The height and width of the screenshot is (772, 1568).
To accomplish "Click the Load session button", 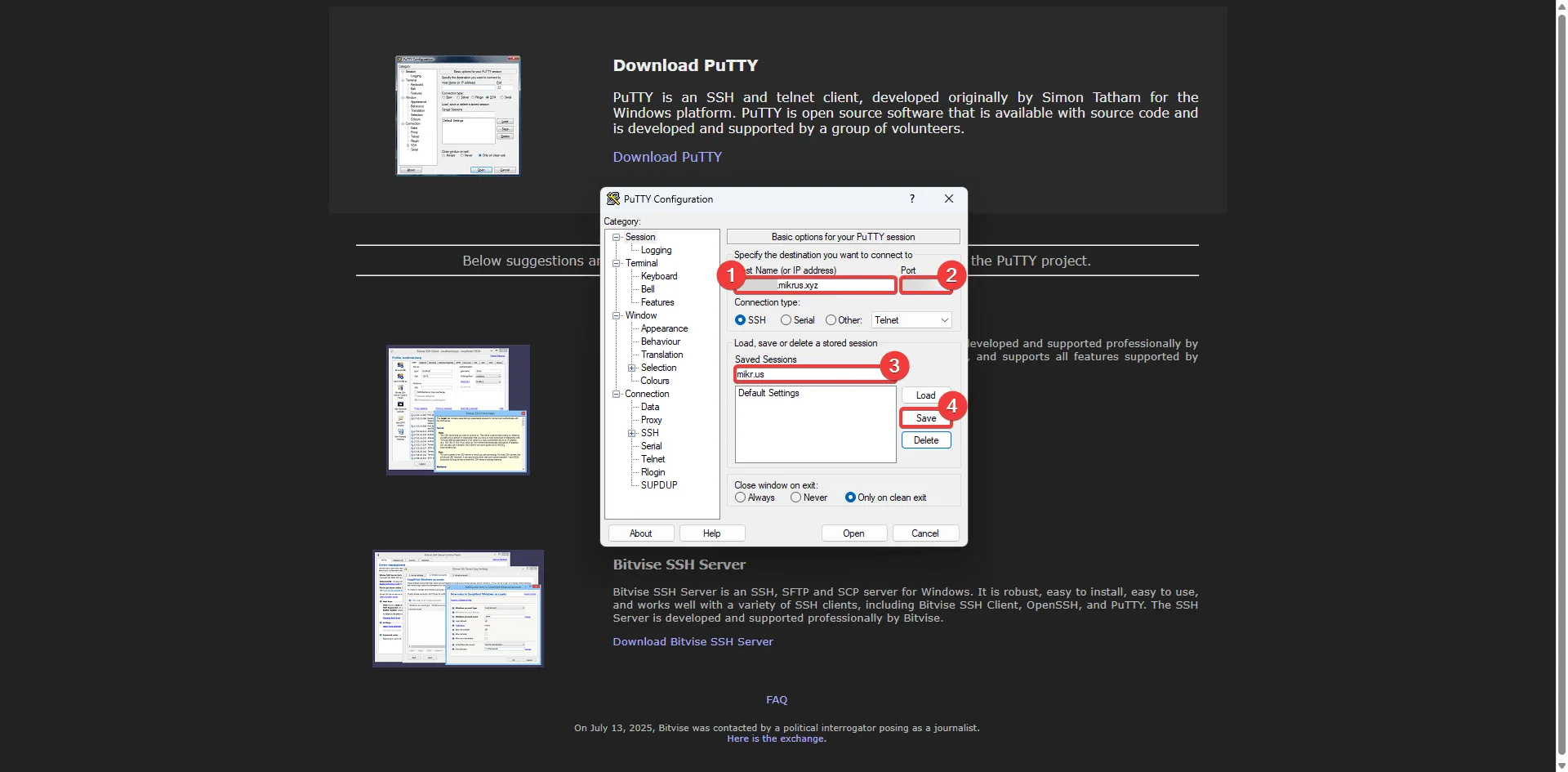I will click(x=926, y=395).
